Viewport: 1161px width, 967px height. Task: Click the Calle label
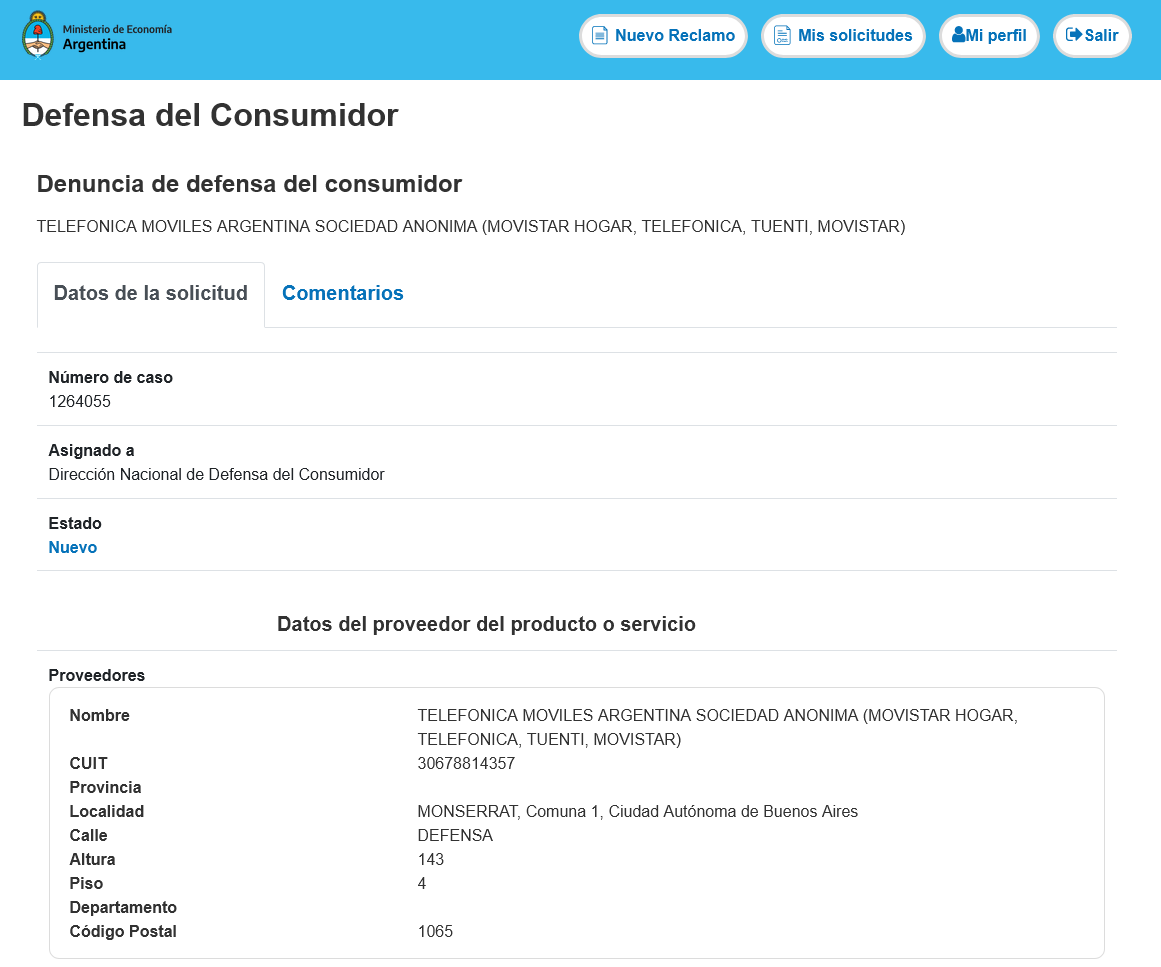click(88, 835)
